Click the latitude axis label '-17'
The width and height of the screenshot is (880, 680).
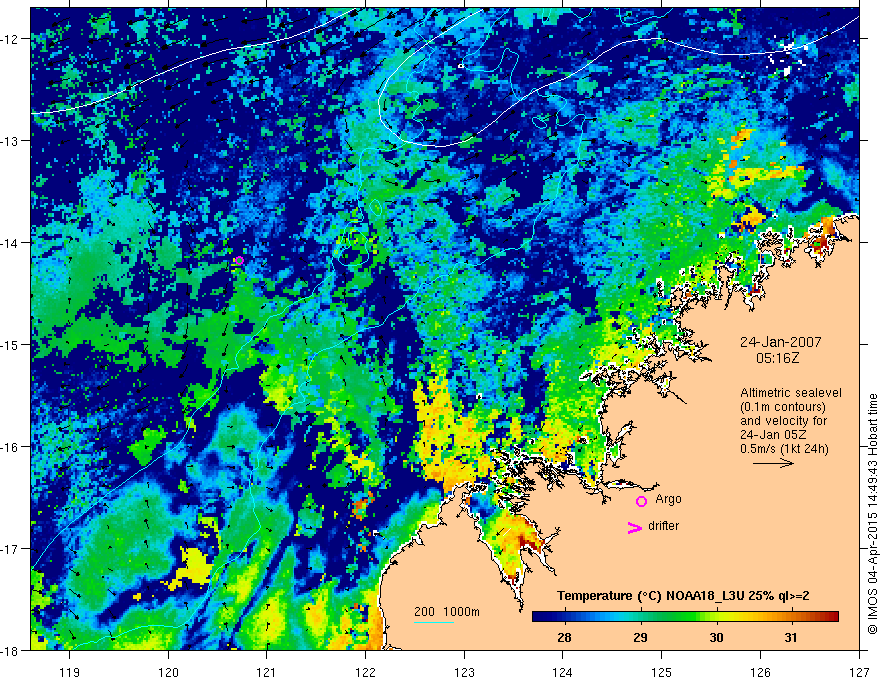10,548
